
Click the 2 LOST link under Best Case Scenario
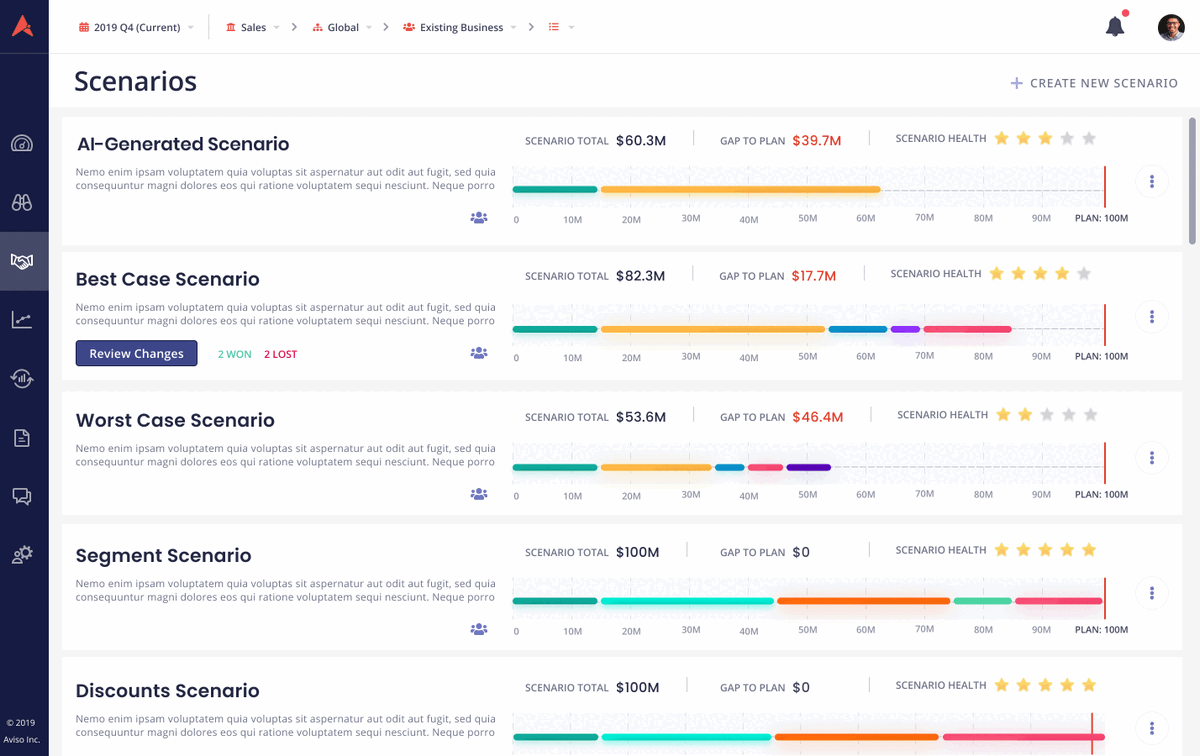pyautogui.click(x=280, y=353)
